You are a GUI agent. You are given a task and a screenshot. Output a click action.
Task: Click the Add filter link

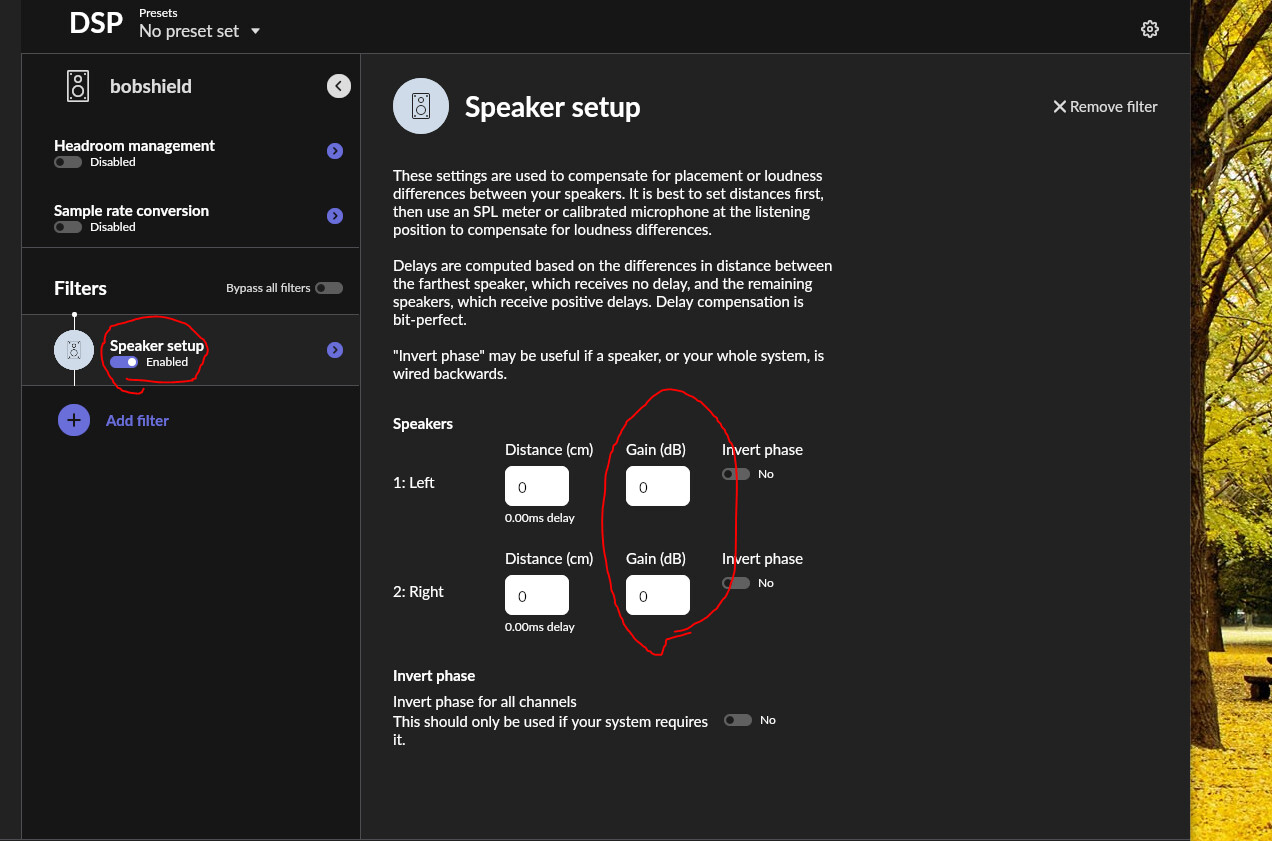click(137, 420)
